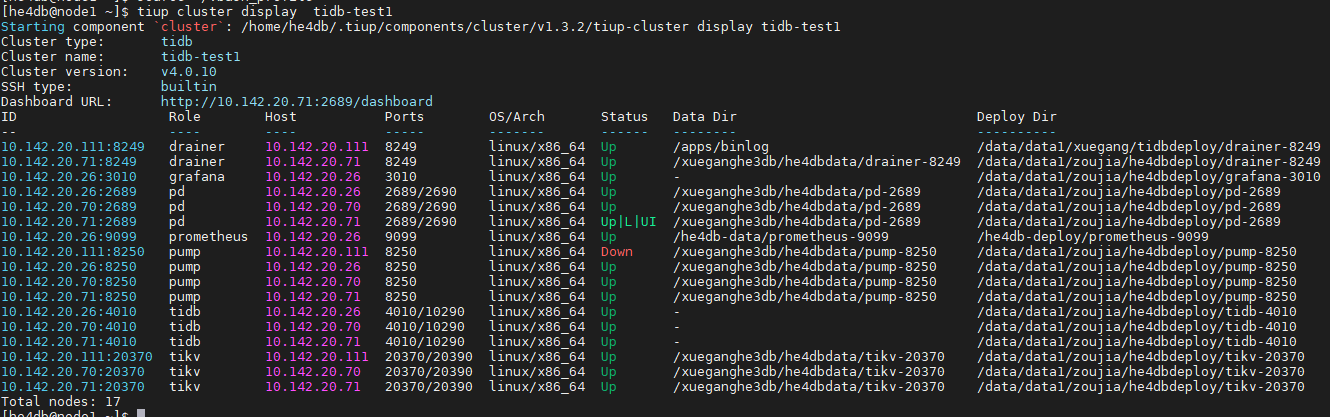Screen dimensions: 1330x417
Task: Click the grafana ID 10.142.20.26:3010
Action: 69,177
